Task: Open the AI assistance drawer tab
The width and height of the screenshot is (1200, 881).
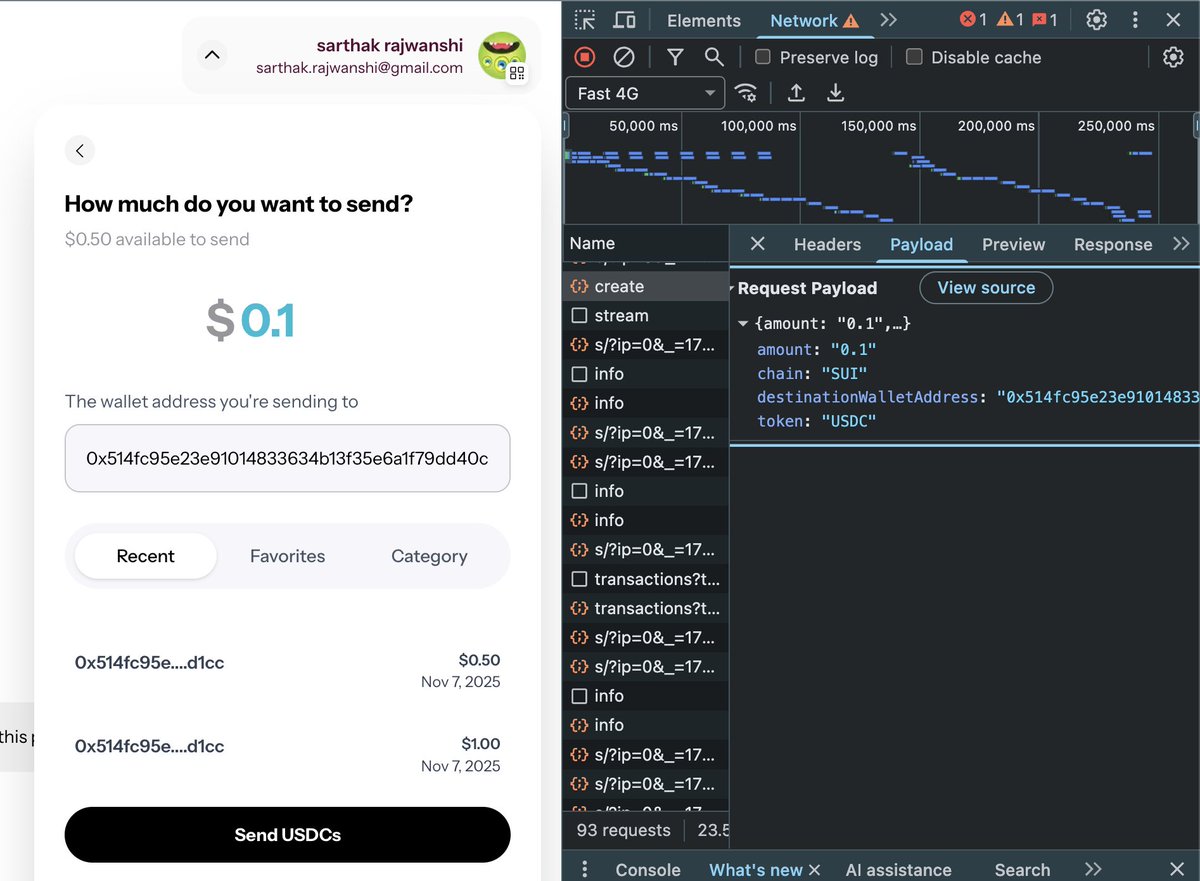Action: click(899, 870)
